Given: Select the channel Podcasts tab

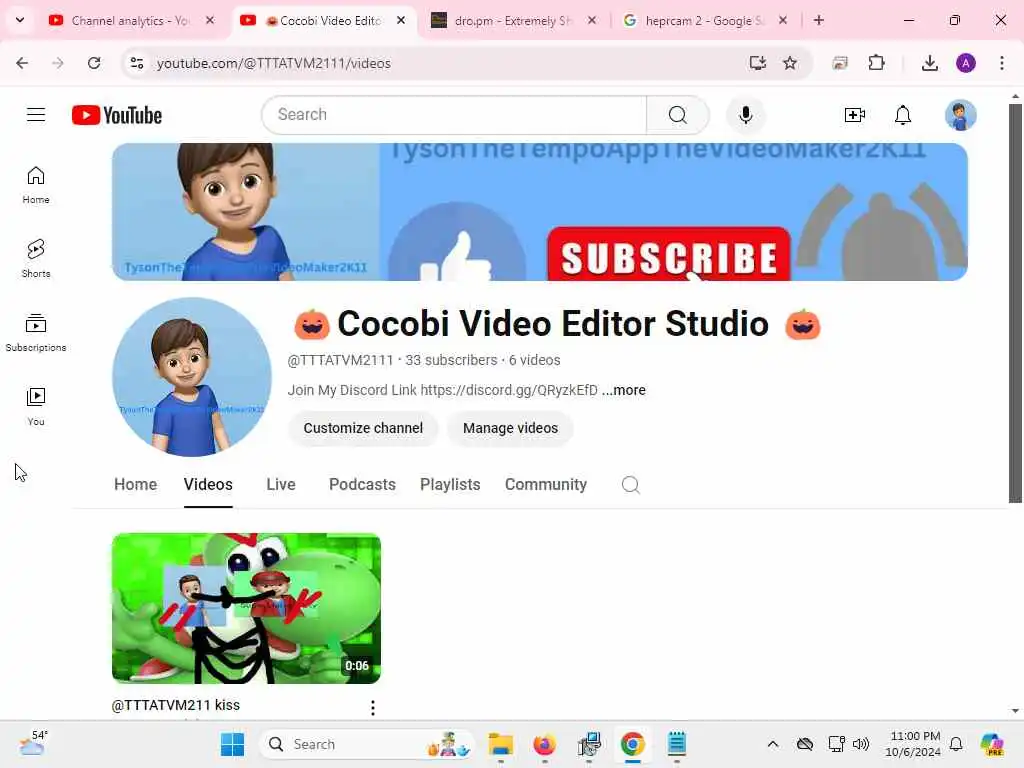Looking at the screenshot, I should (362, 485).
